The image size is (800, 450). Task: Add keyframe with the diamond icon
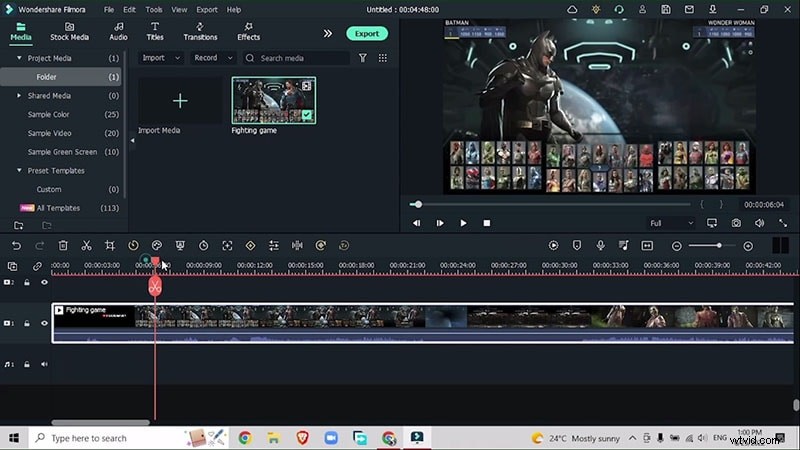point(251,245)
